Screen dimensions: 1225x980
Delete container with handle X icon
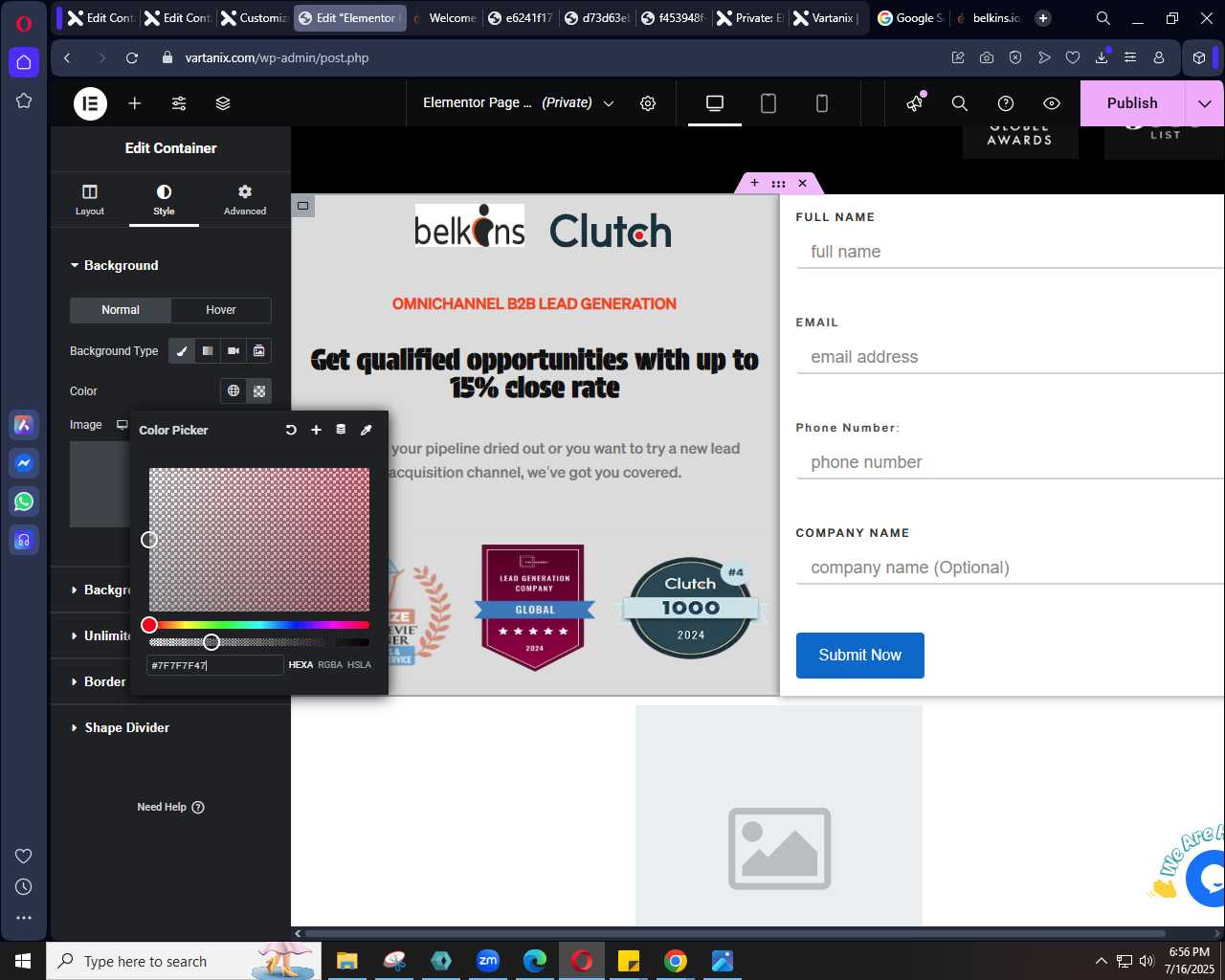(803, 183)
